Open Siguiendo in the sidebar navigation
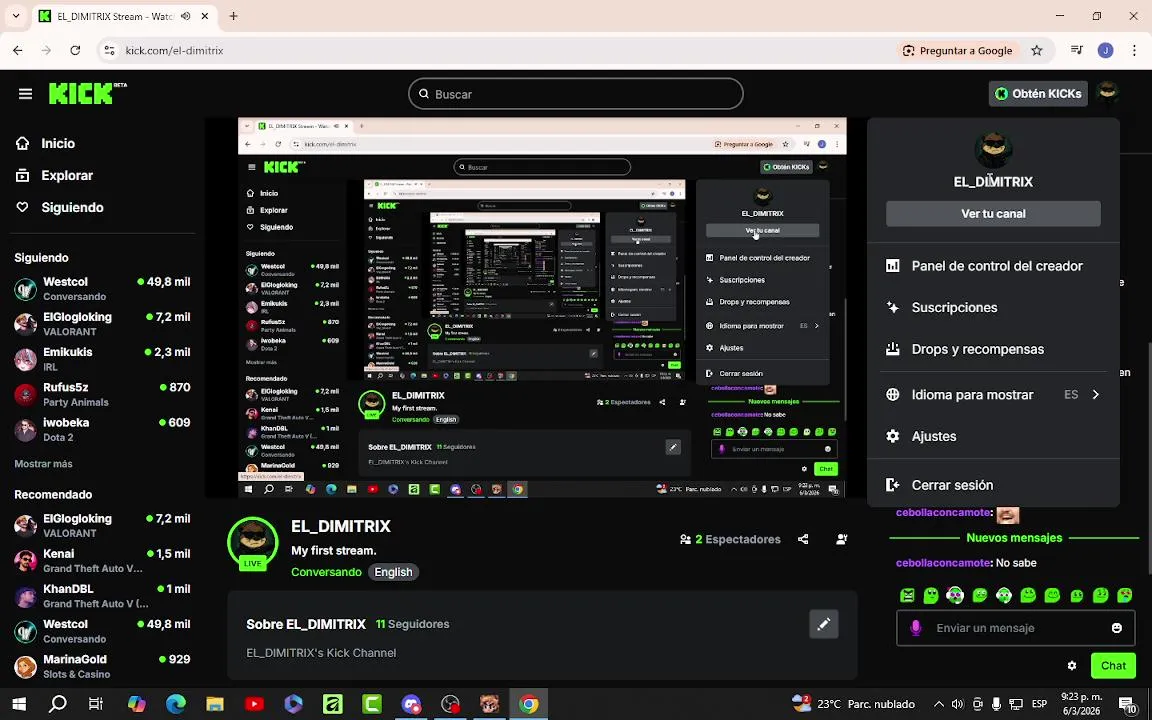This screenshot has width=1152, height=720. pyautogui.click(x=59, y=207)
